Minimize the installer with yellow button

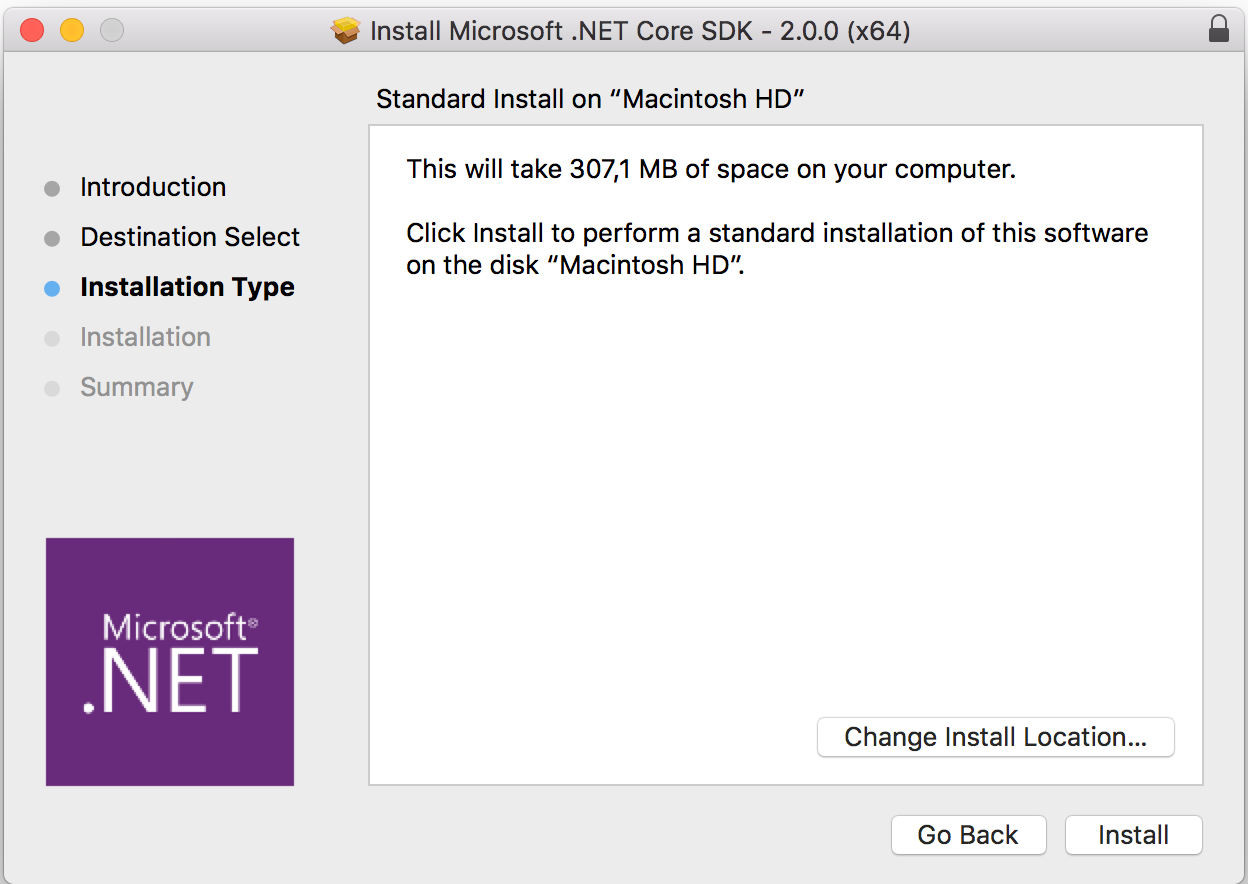click(x=72, y=31)
